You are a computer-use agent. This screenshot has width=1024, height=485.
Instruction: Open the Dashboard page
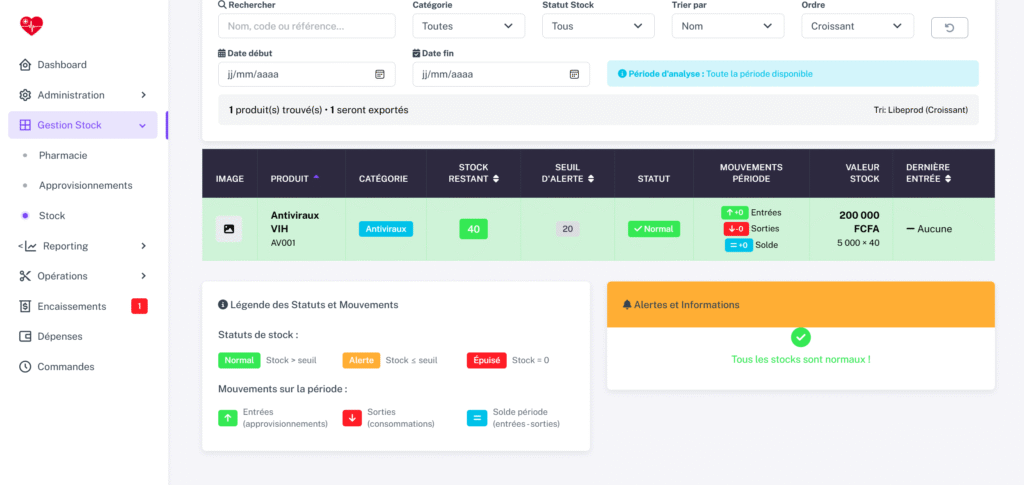(x=62, y=65)
